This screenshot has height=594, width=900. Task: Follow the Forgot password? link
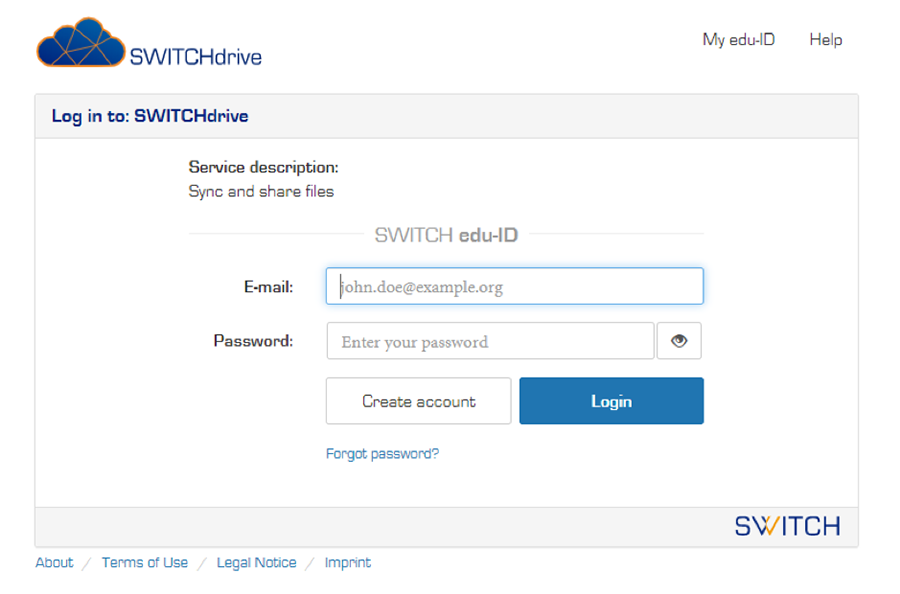(x=382, y=454)
